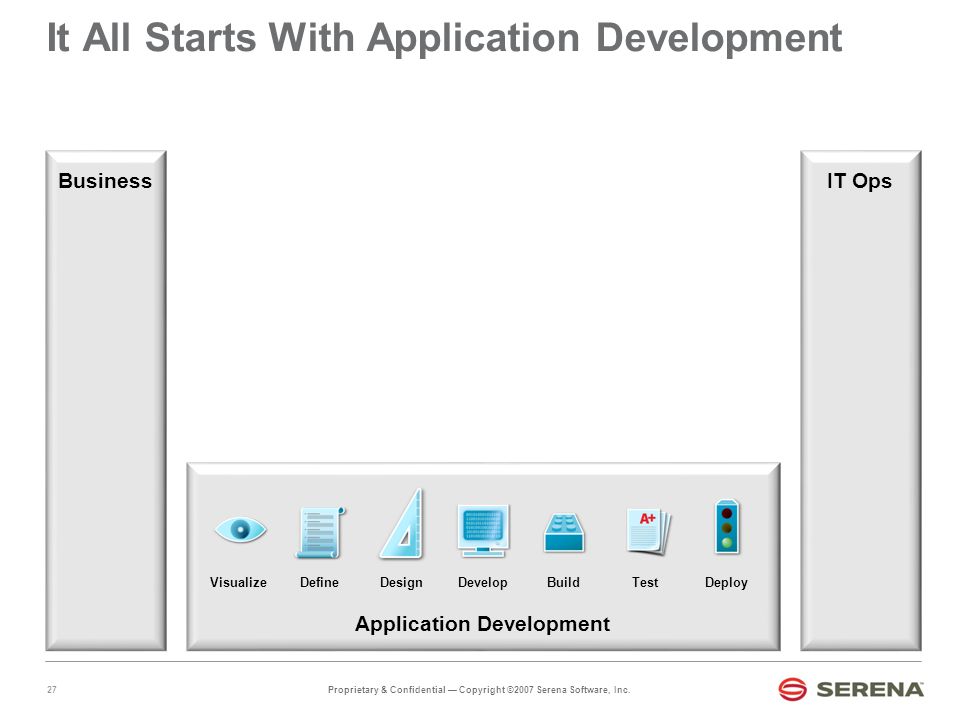Click the 'Design' label
The image size is (960, 720).
coord(401,583)
